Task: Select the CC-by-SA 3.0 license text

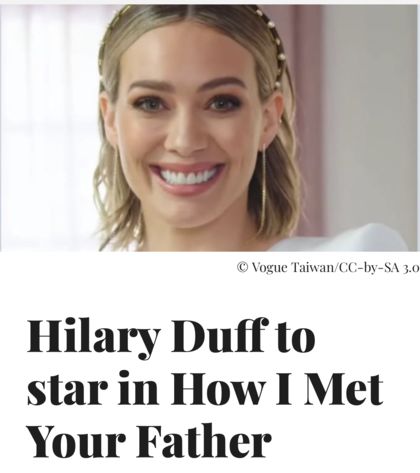Action: pyautogui.click(x=378, y=267)
